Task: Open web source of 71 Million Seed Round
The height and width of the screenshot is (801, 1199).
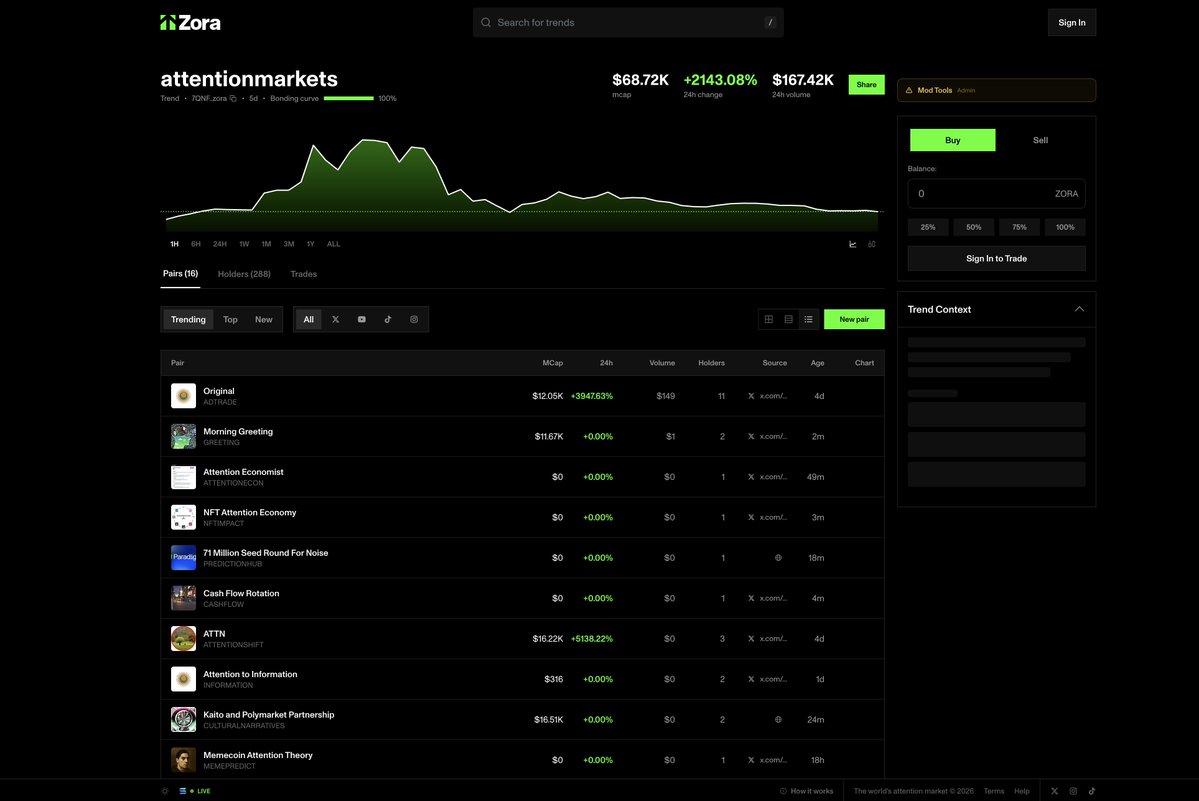Action: [778, 558]
